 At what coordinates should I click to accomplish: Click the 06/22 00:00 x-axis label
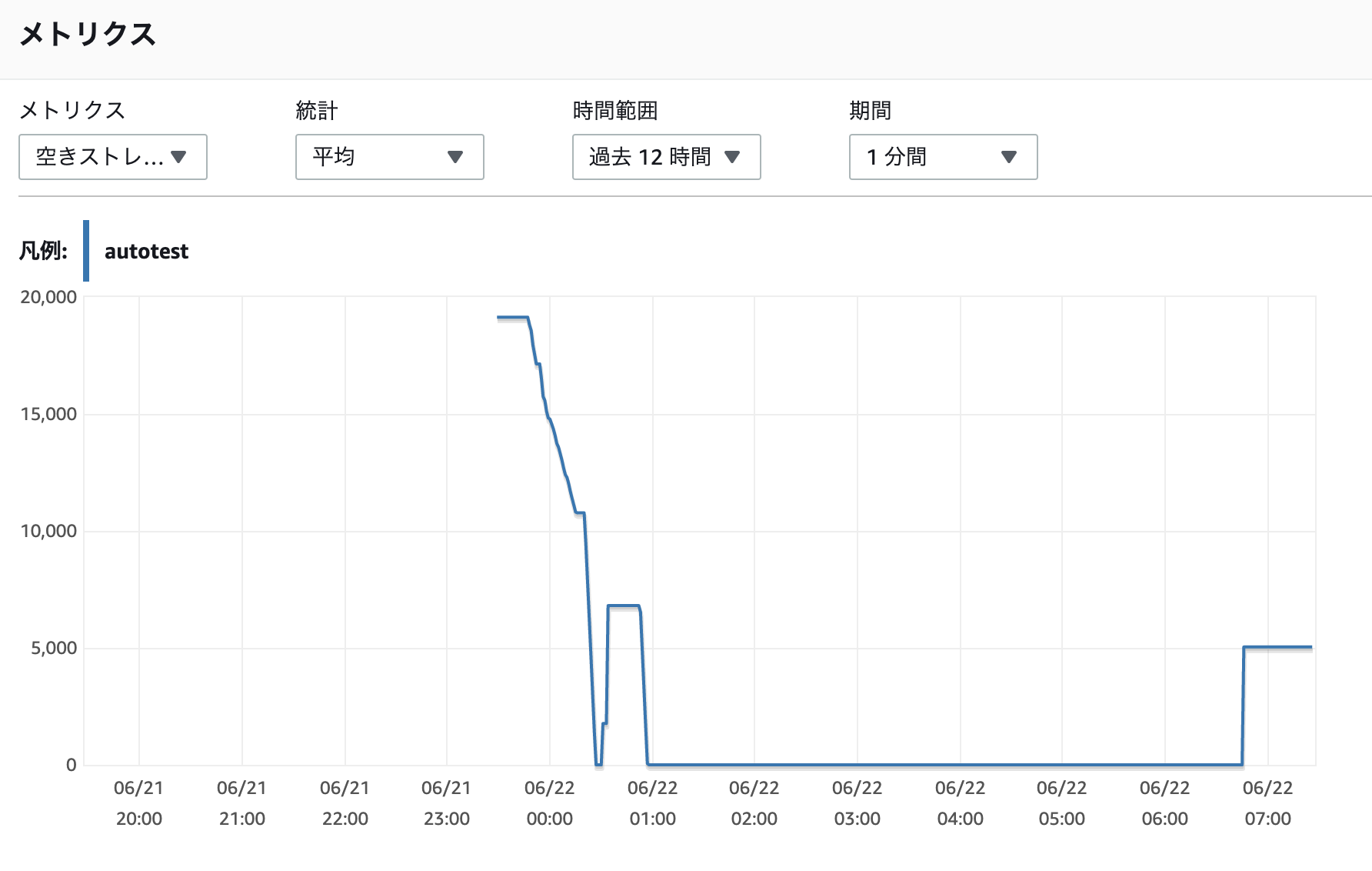point(549,803)
